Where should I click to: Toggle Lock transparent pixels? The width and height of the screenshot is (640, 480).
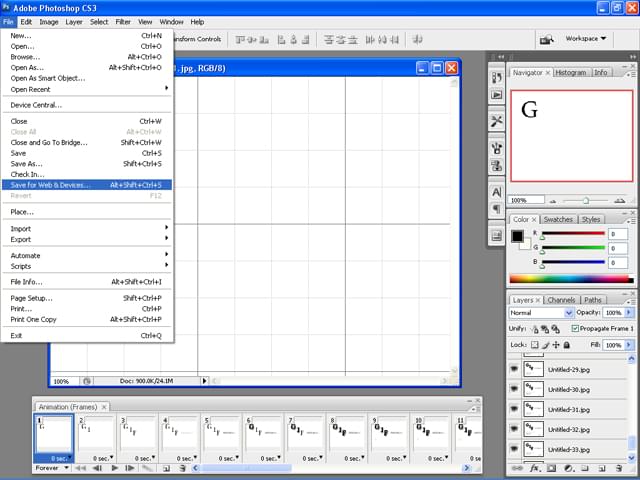click(535, 345)
